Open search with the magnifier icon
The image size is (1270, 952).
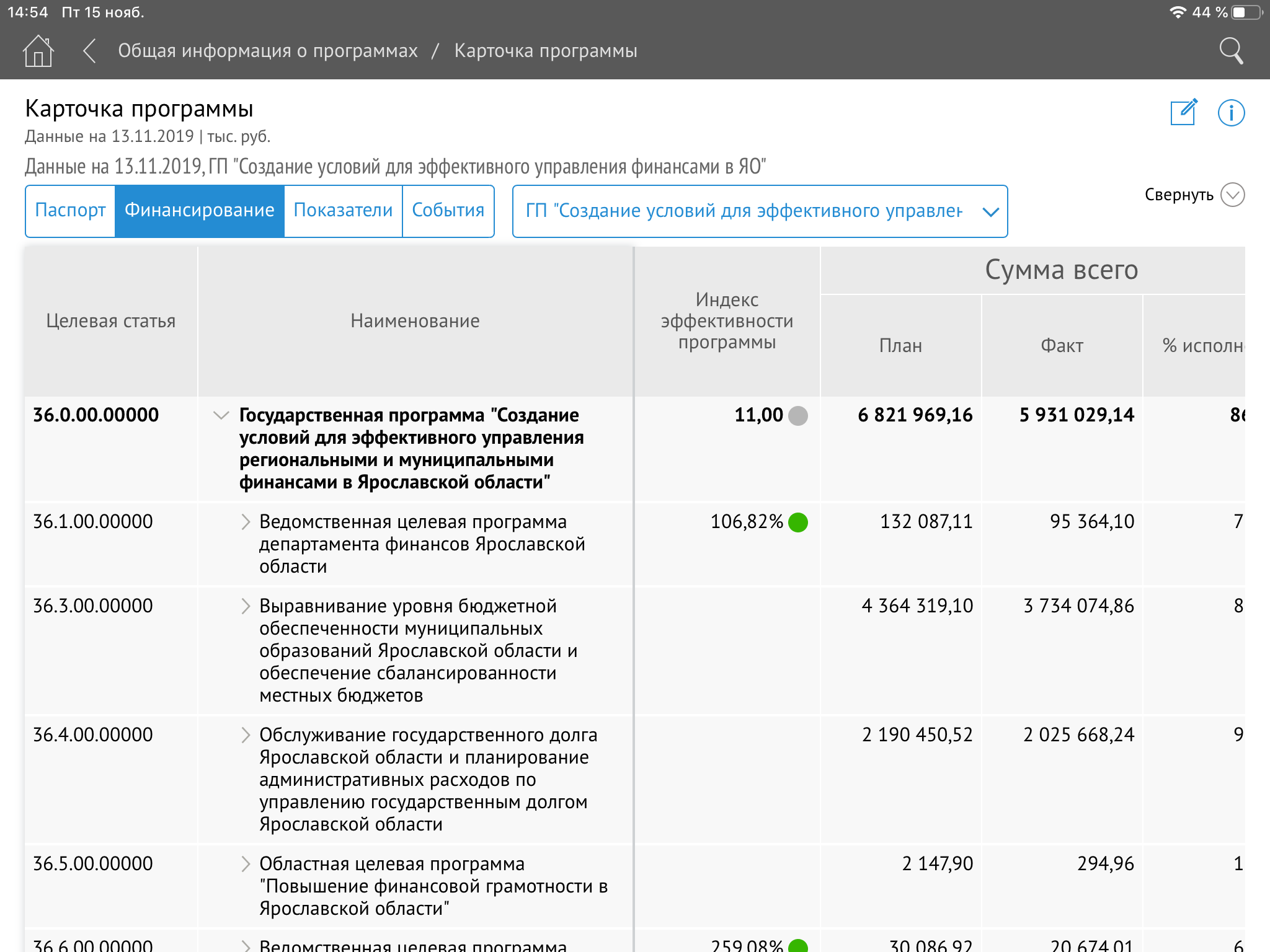[x=1231, y=51]
